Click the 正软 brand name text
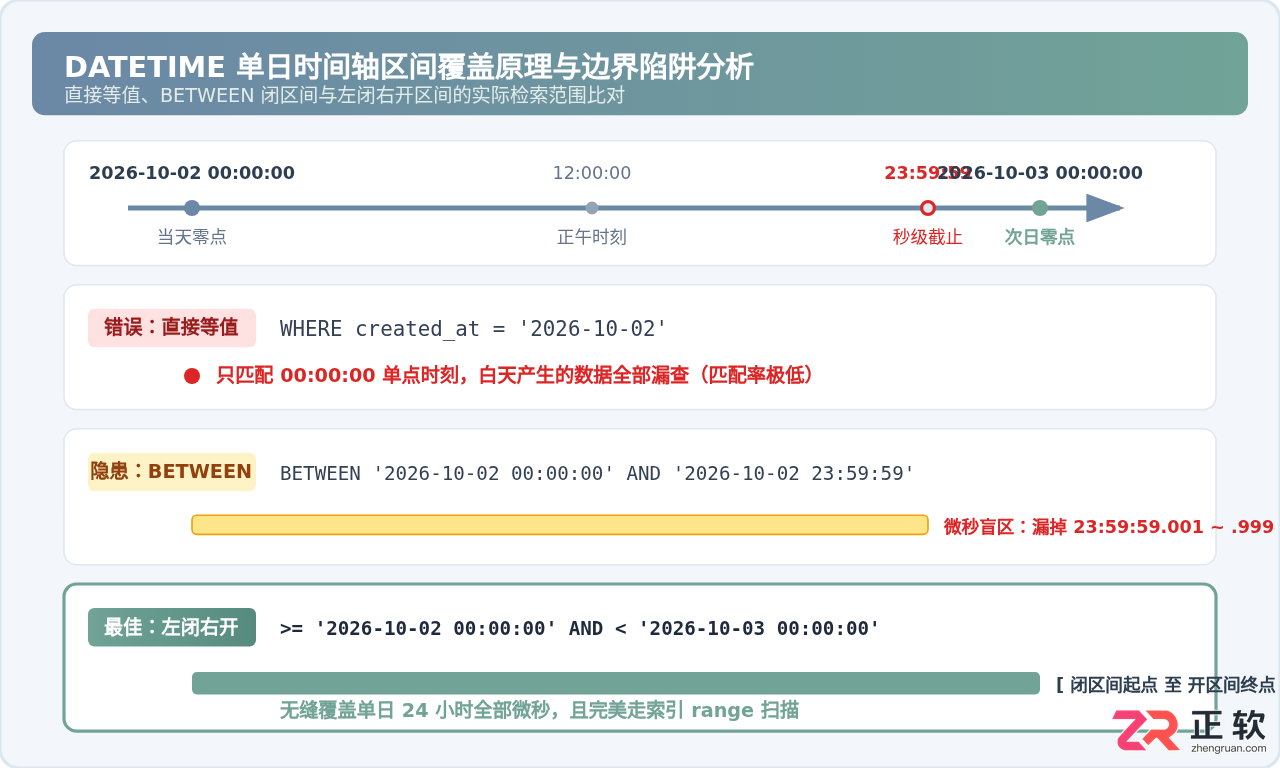Viewport: 1280px width, 768px height. click(1229, 725)
